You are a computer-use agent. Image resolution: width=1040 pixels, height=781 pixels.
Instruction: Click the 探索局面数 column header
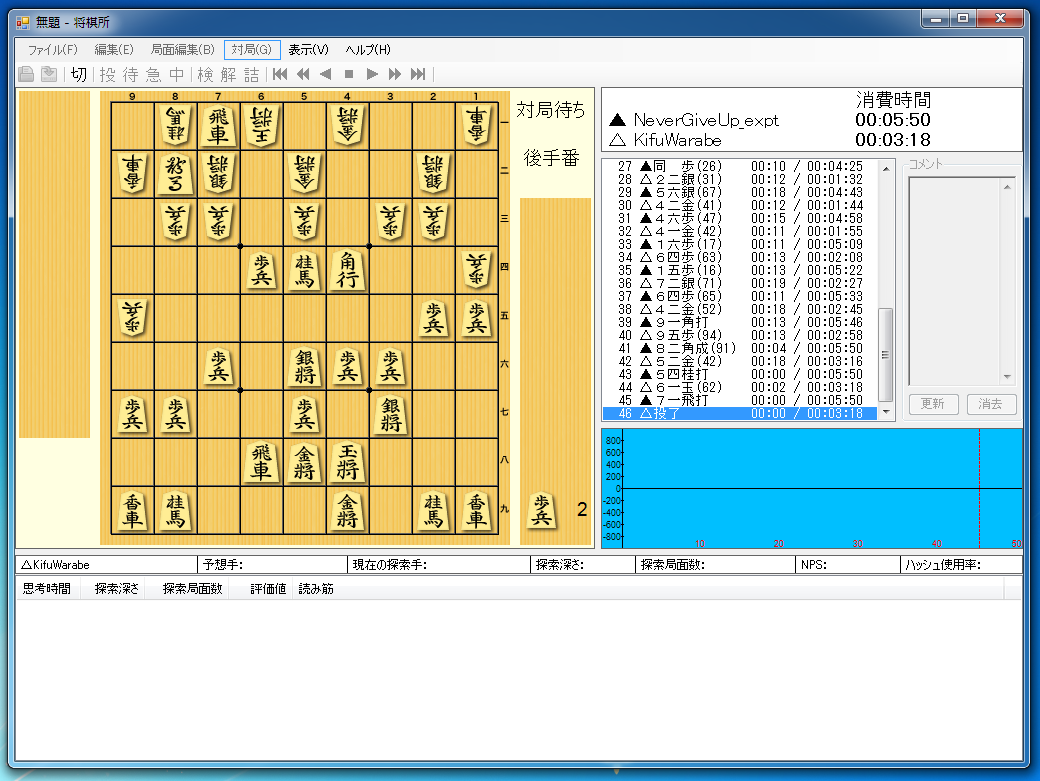192,589
